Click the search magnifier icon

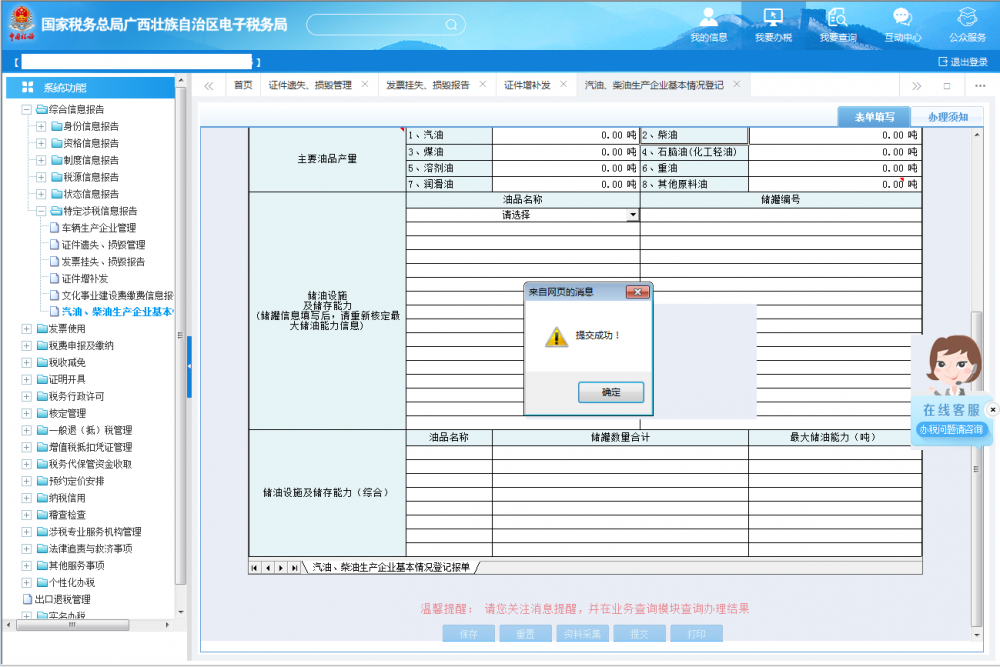pyautogui.click(x=450, y=24)
